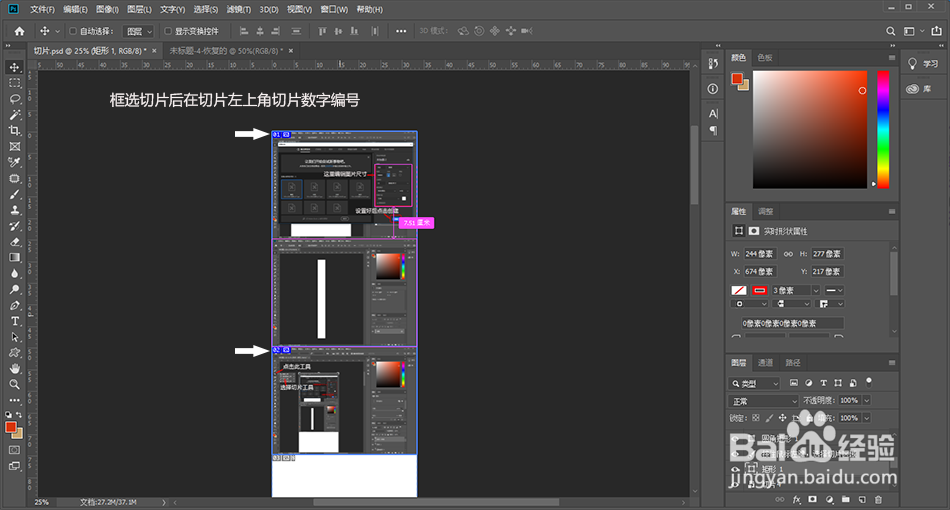Open the stroke line type dropdown
Image resolution: width=950 pixels, height=510 pixels.
coord(834,290)
